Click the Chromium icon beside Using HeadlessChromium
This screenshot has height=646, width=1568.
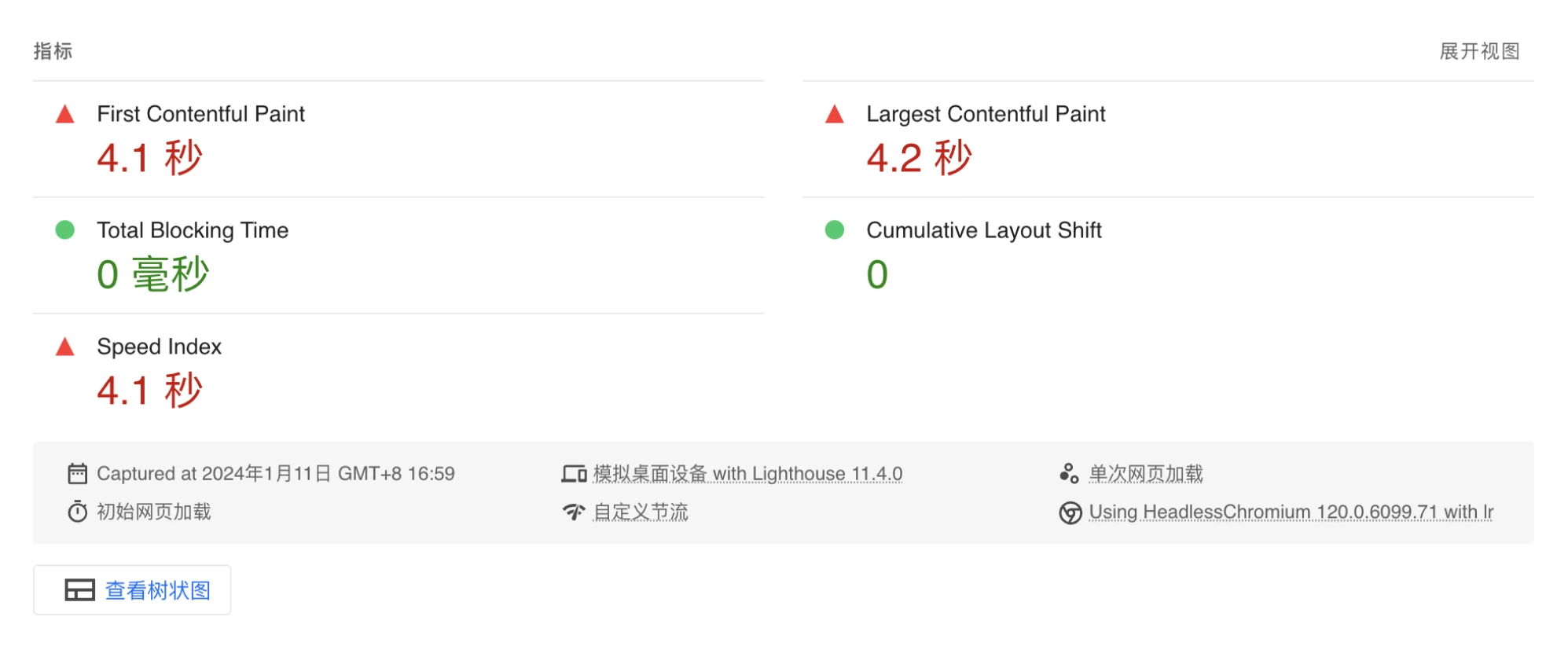(x=1070, y=513)
